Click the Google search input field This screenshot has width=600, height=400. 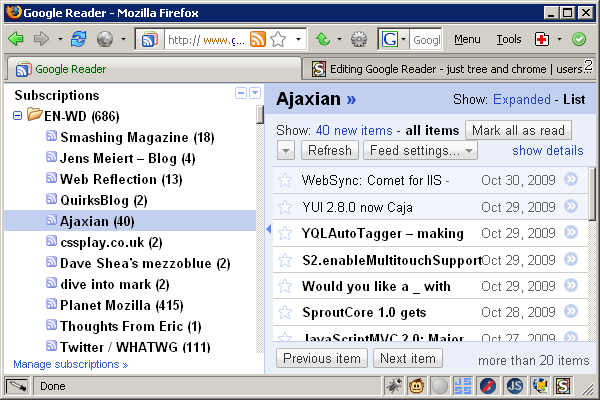(426, 39)
